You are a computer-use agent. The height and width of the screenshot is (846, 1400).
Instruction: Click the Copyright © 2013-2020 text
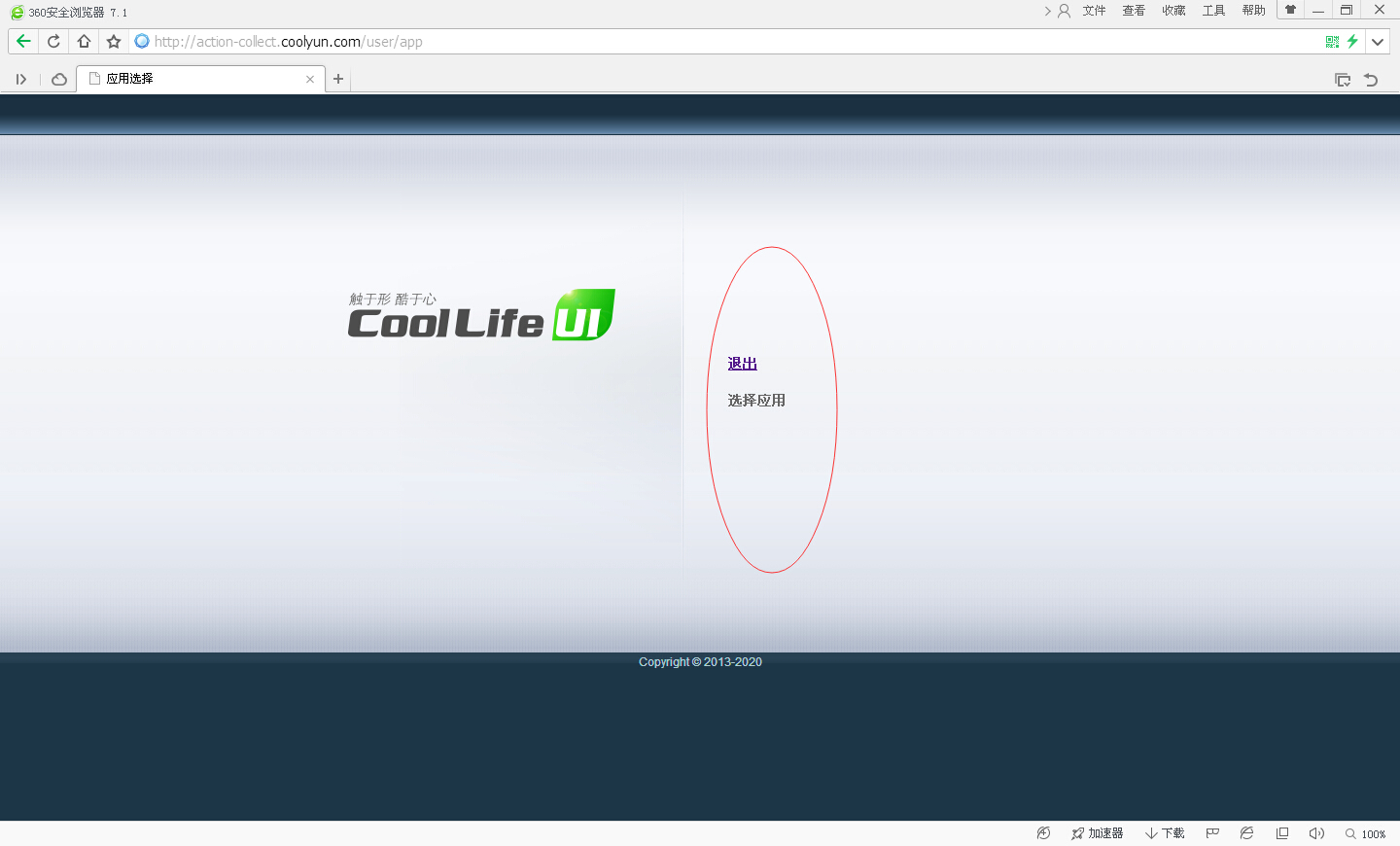click(x=700, y=662)
